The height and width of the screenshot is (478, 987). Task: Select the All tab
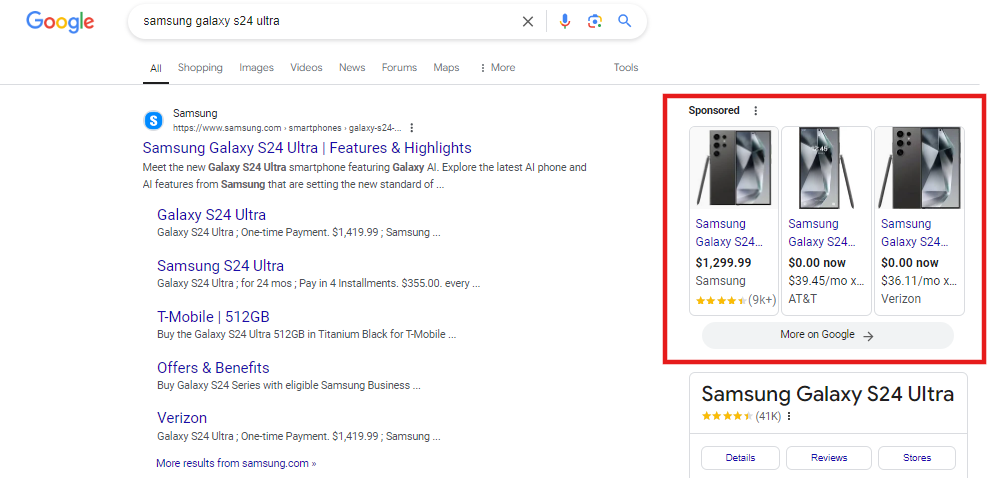[x=155, y=68]
